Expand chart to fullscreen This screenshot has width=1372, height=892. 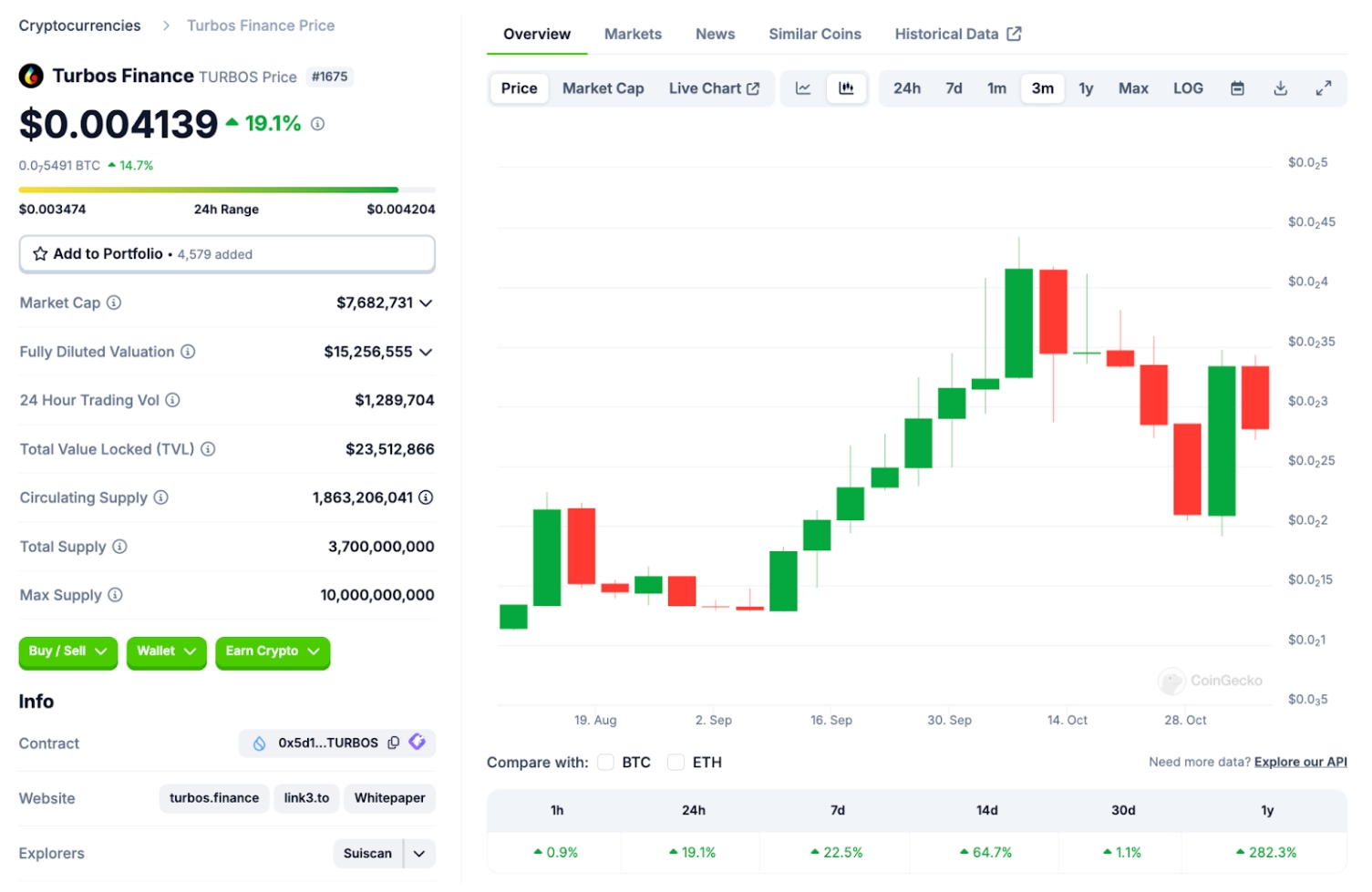(1323, 88)
